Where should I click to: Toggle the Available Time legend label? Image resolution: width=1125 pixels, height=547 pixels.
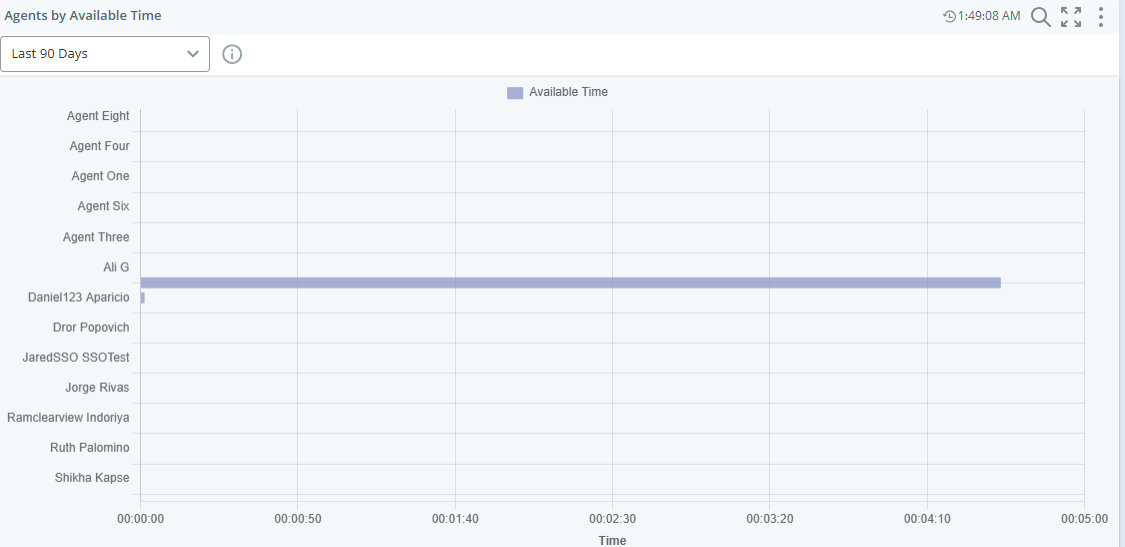568,92
